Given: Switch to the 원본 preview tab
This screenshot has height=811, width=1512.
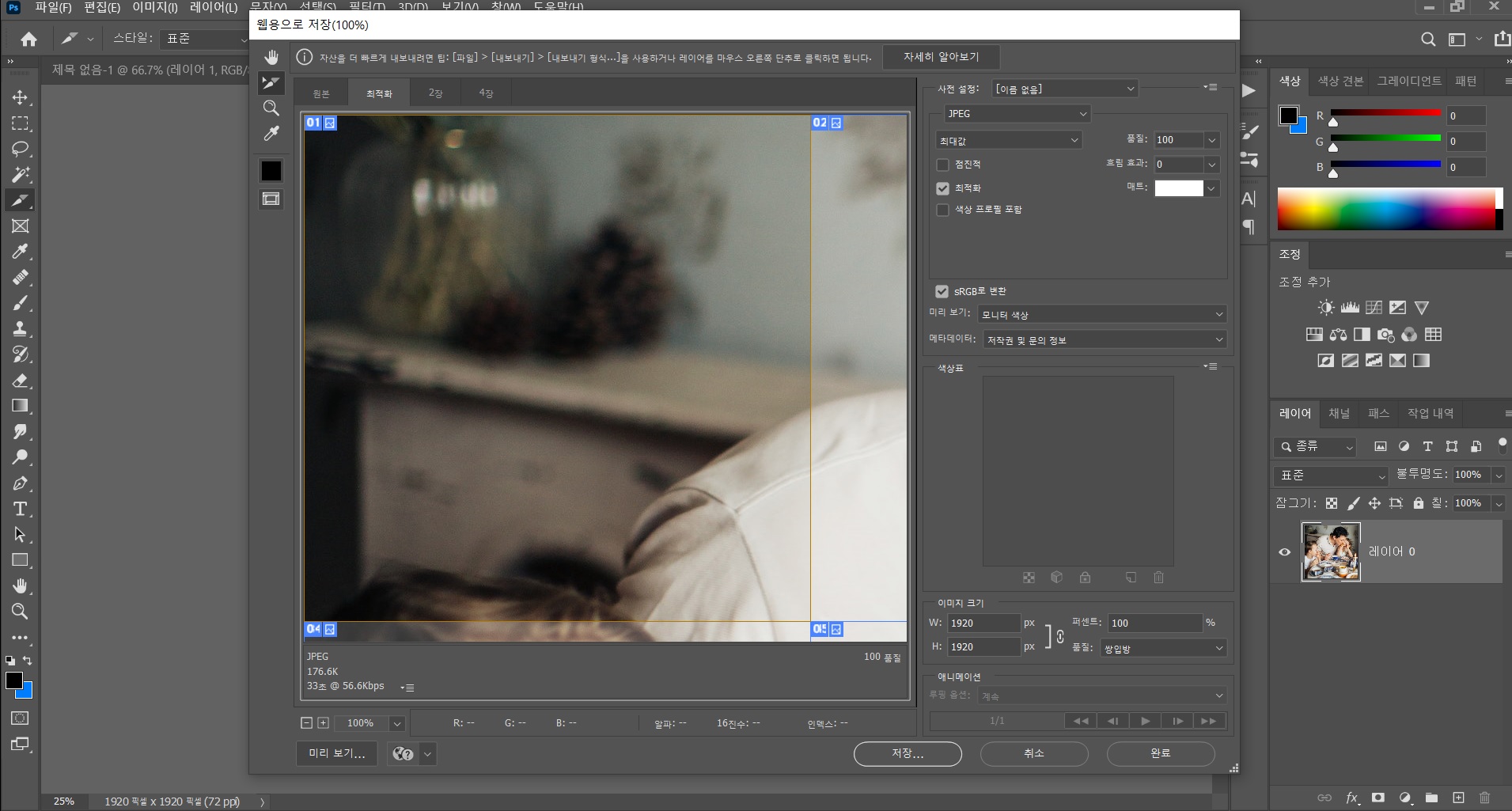Looking at the screenshot, I should (320, 93).
